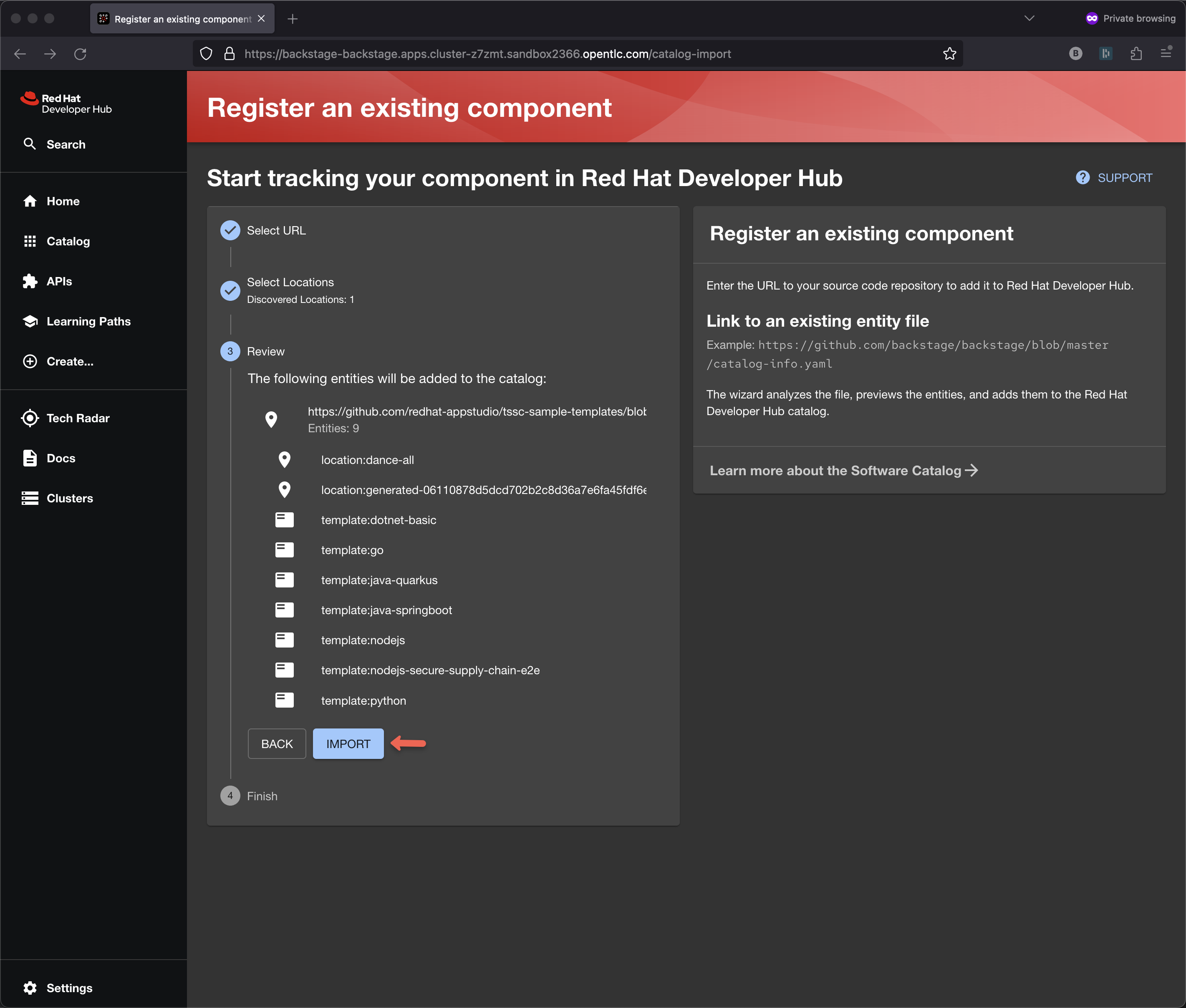Open a new browser tab
The image size is (1186, 1008).
coord(293,19)
